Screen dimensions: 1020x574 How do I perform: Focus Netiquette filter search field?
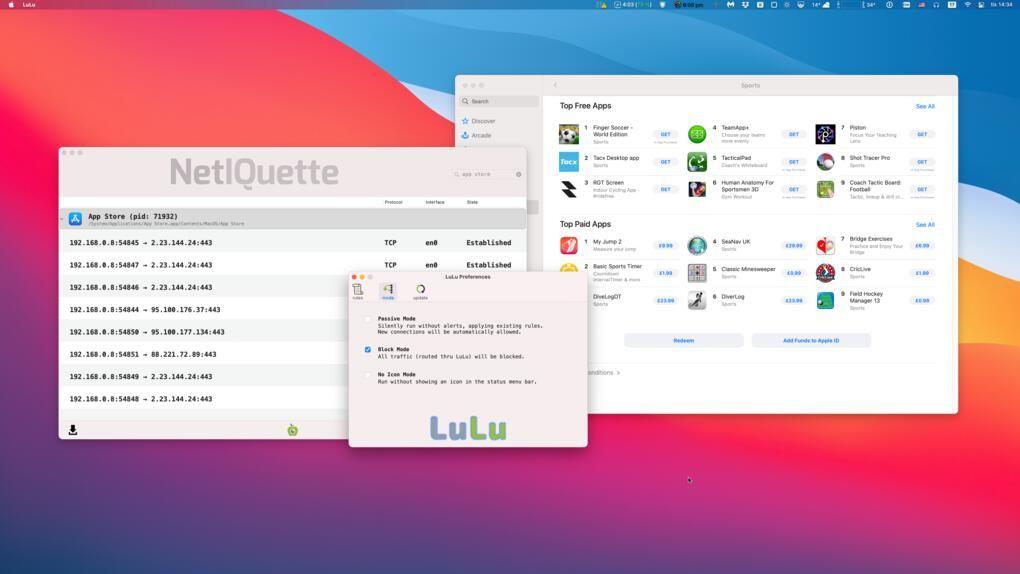(487, 174)
